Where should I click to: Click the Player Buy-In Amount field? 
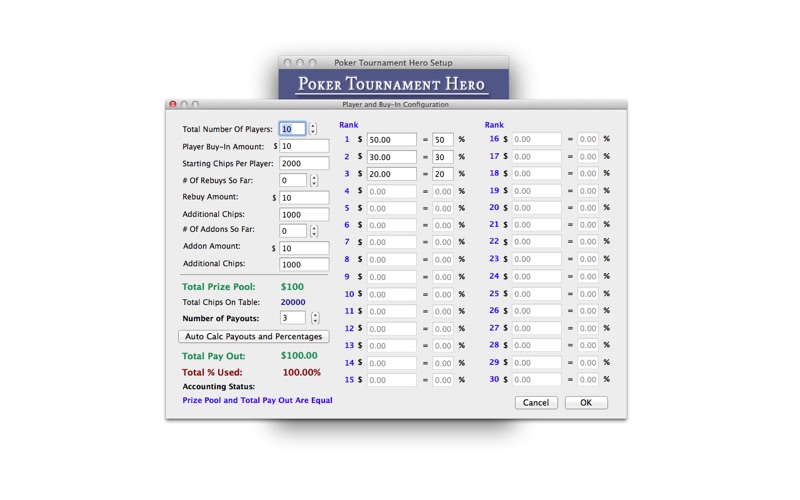point(304,146)
